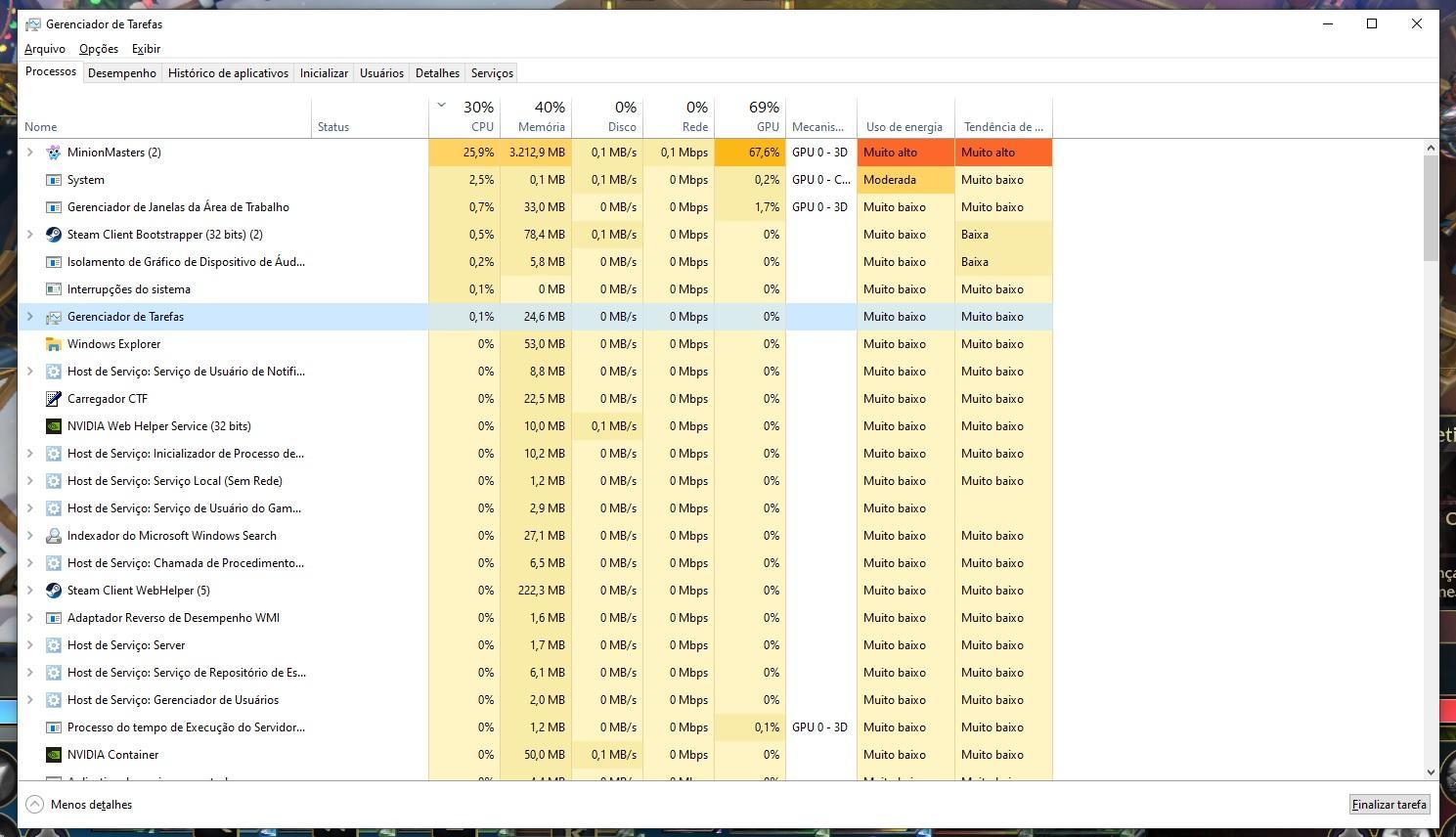1456x837 pixels.
Task: Click the NVIDIA Container icon
Action: (x=54, y=755)
